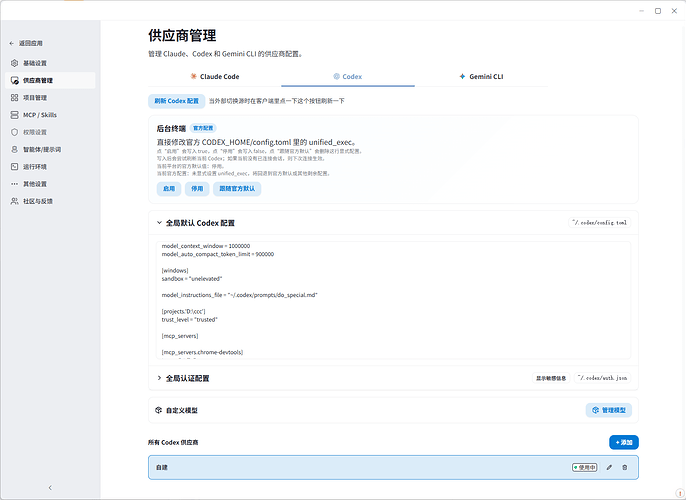The height and width of the screenshot is (500, 686).
Task: Click the sandbox = "unelevated" line
Action: pyautogui.click(x=192, y=279)
